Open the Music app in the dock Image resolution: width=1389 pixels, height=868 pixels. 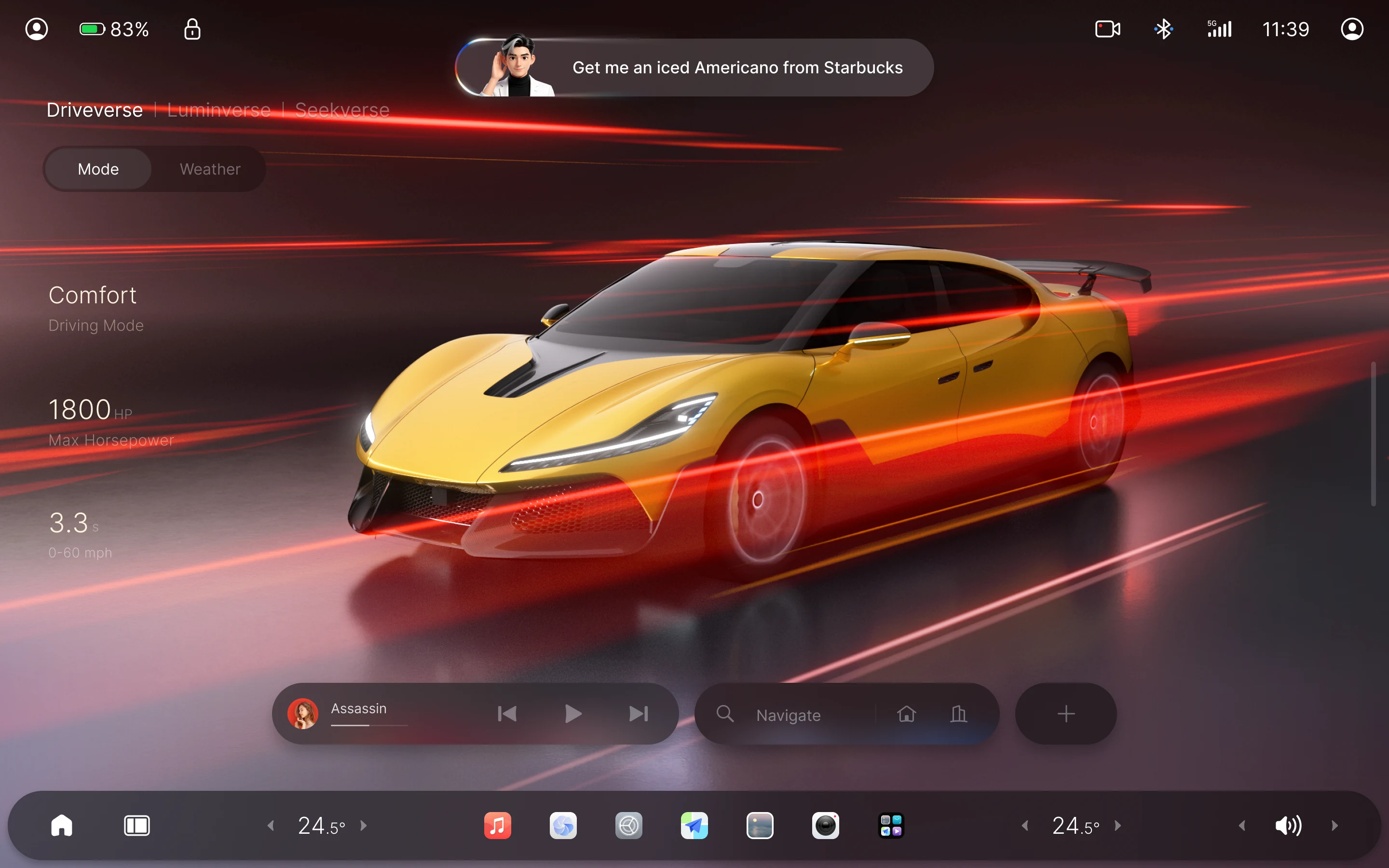(497, 826)
